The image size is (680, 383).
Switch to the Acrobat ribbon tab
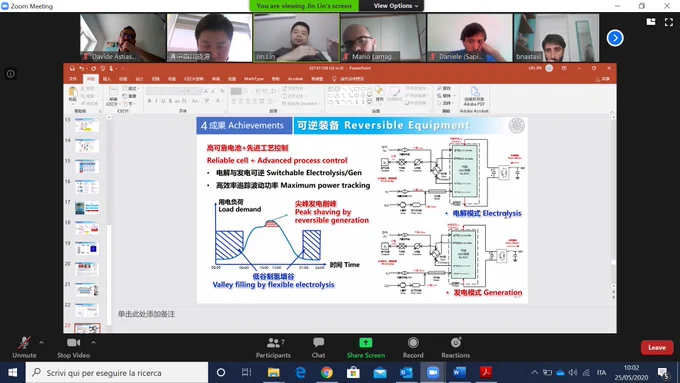point(295,79)
